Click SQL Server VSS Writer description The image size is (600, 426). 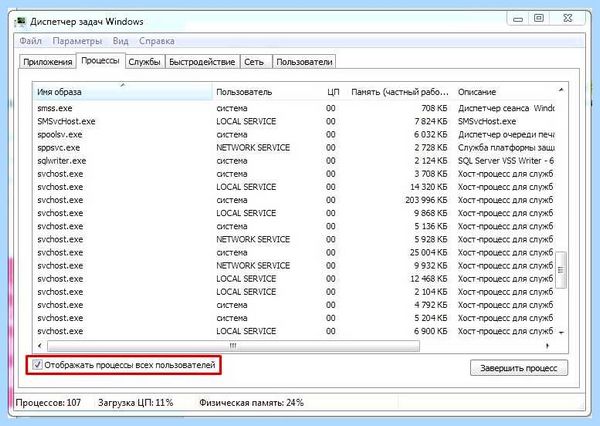coord(506,161)
